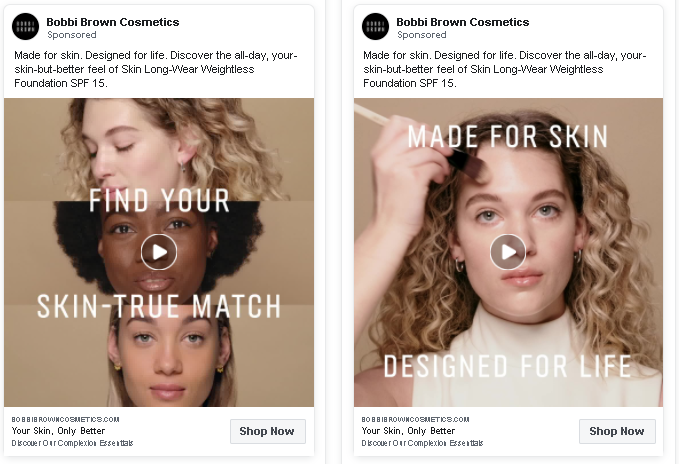Click 'Discover Our Complexion Essentials' in left ad

tap(72, 443)
